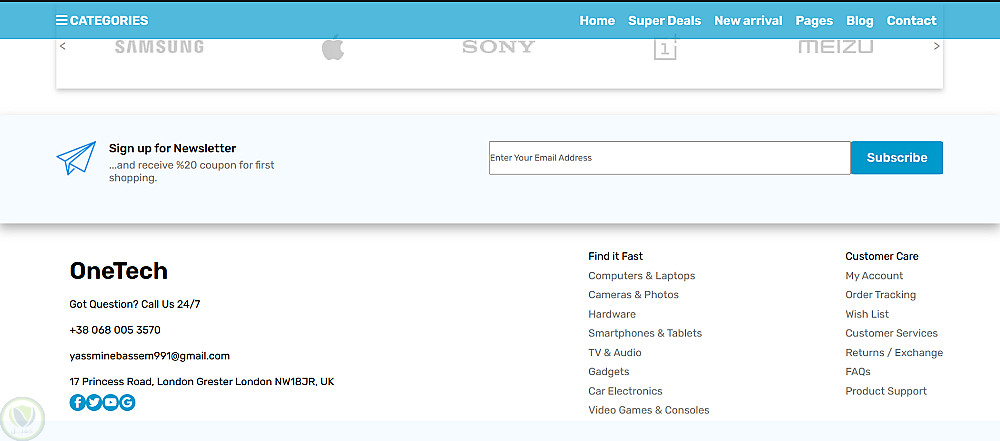
Task: Open Product Support link
Action: tap(886, 391)
